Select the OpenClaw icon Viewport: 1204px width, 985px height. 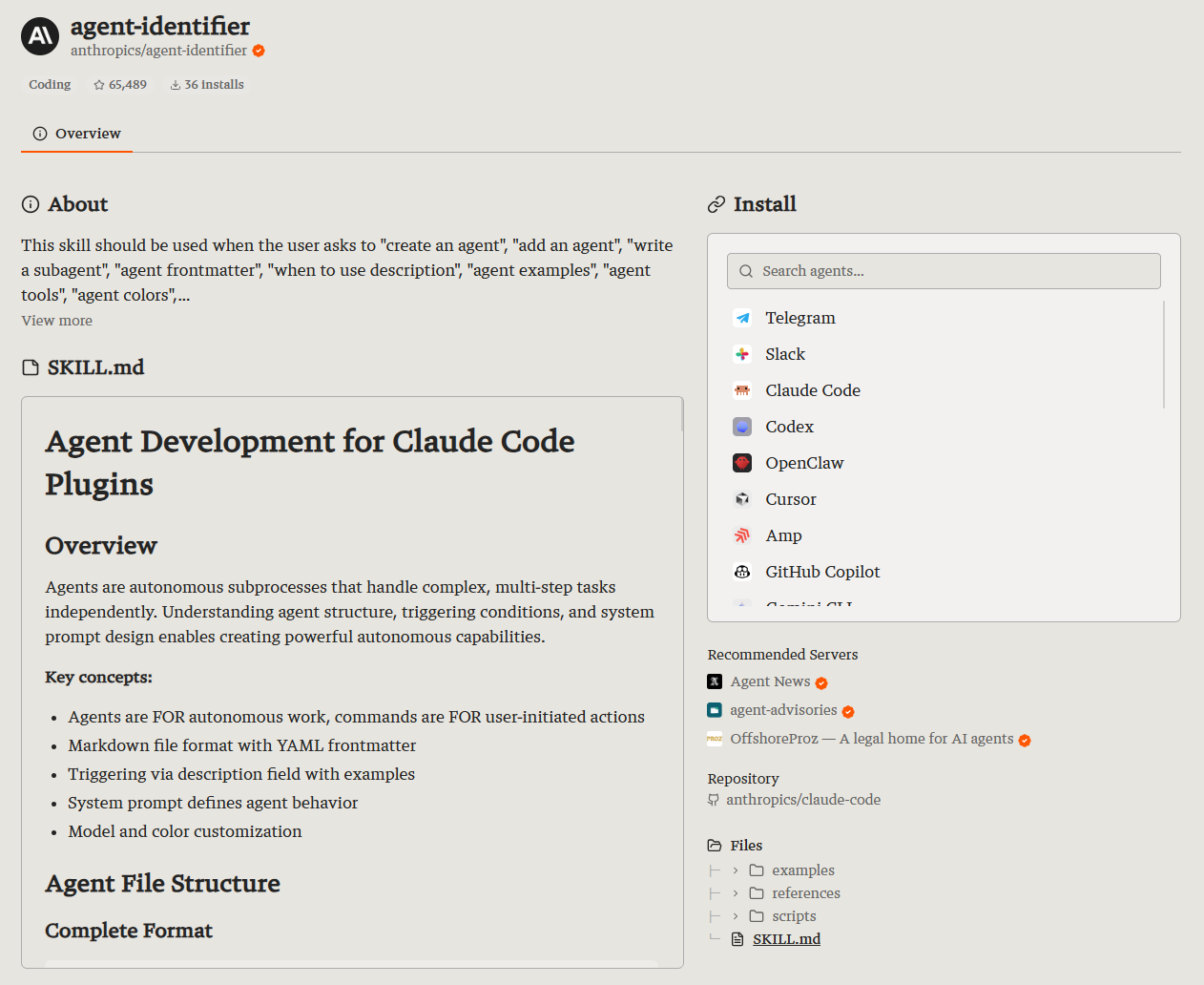(742, 463)
